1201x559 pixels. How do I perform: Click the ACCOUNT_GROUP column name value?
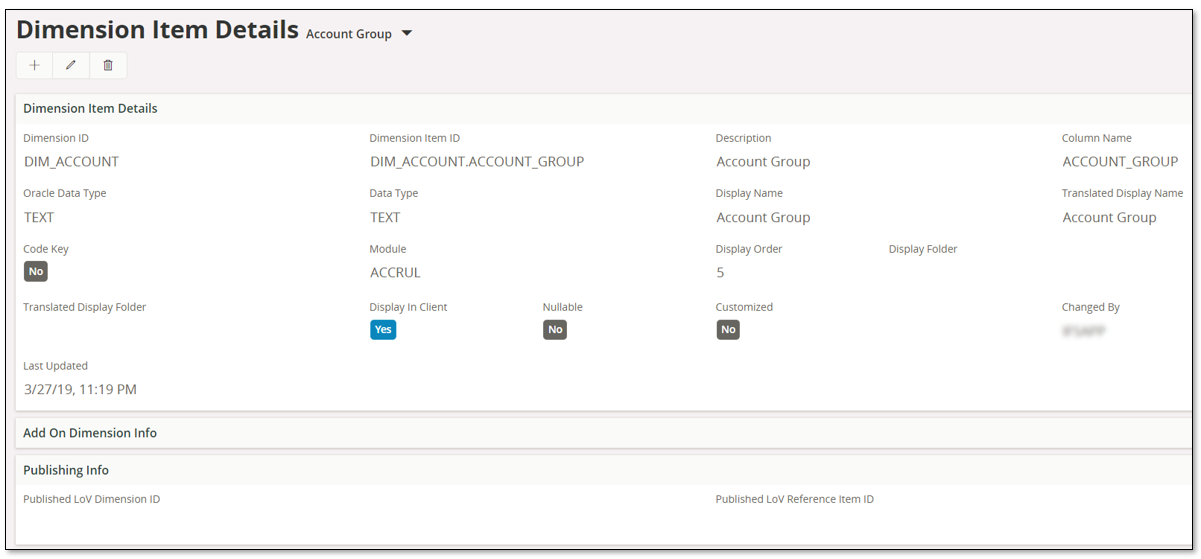tap(1120, 161)
